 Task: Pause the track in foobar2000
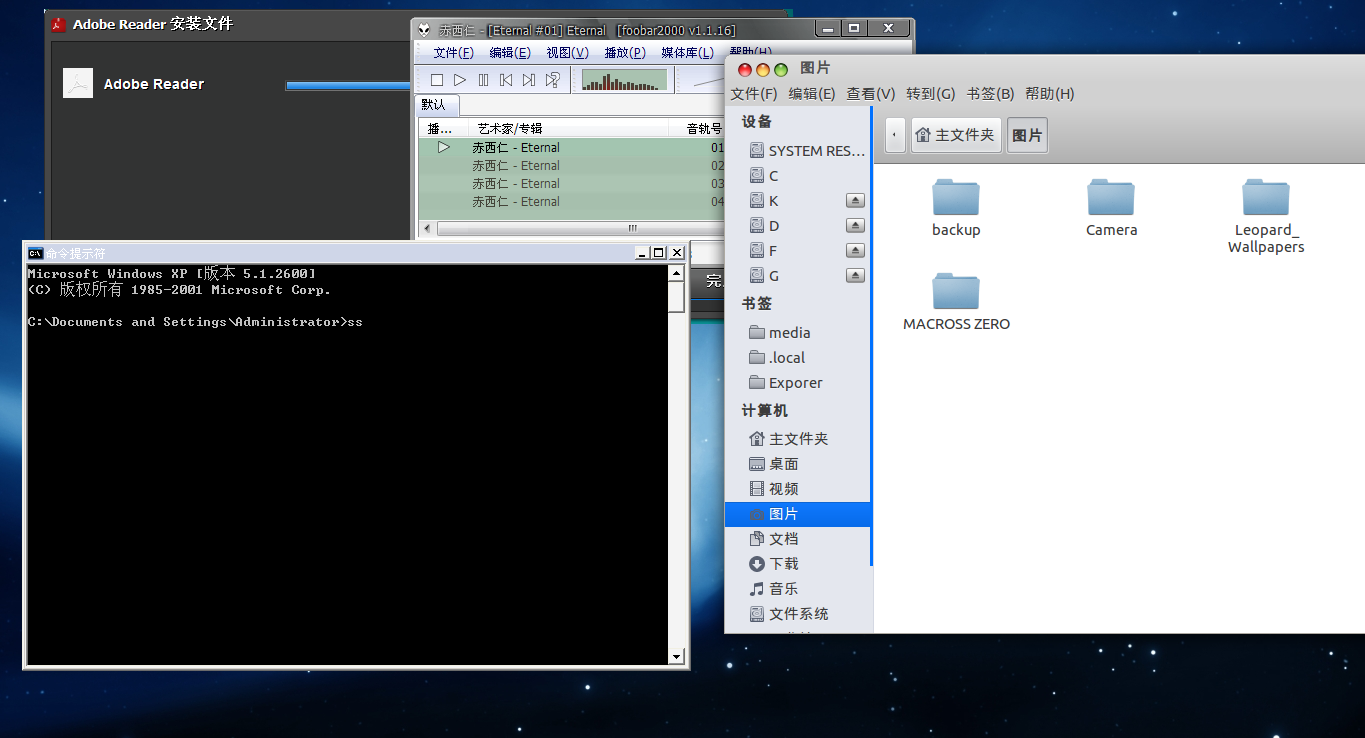pyautogui.click(x=483, y=80)
